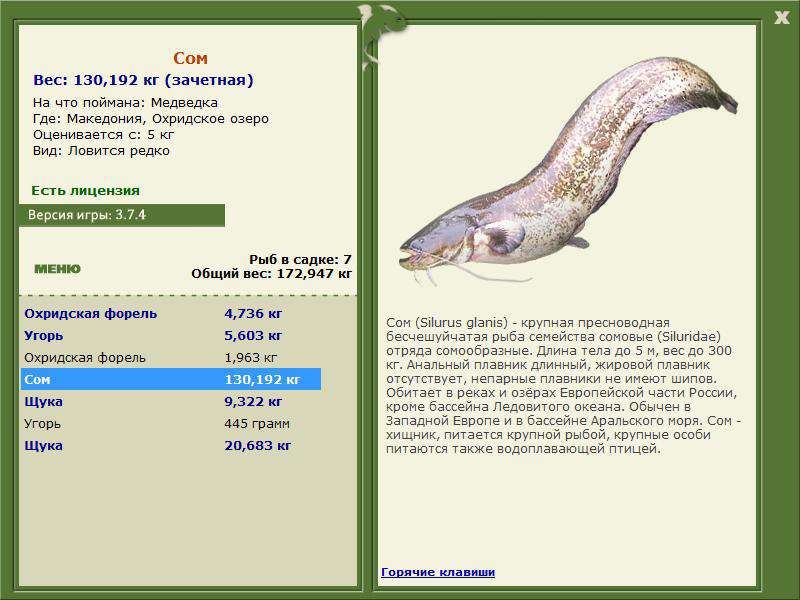This screenshot has width=800, height=600.
Task: Click the Вес: 130,192 кг (зачетная) line
Action: [x=143, y=80]
